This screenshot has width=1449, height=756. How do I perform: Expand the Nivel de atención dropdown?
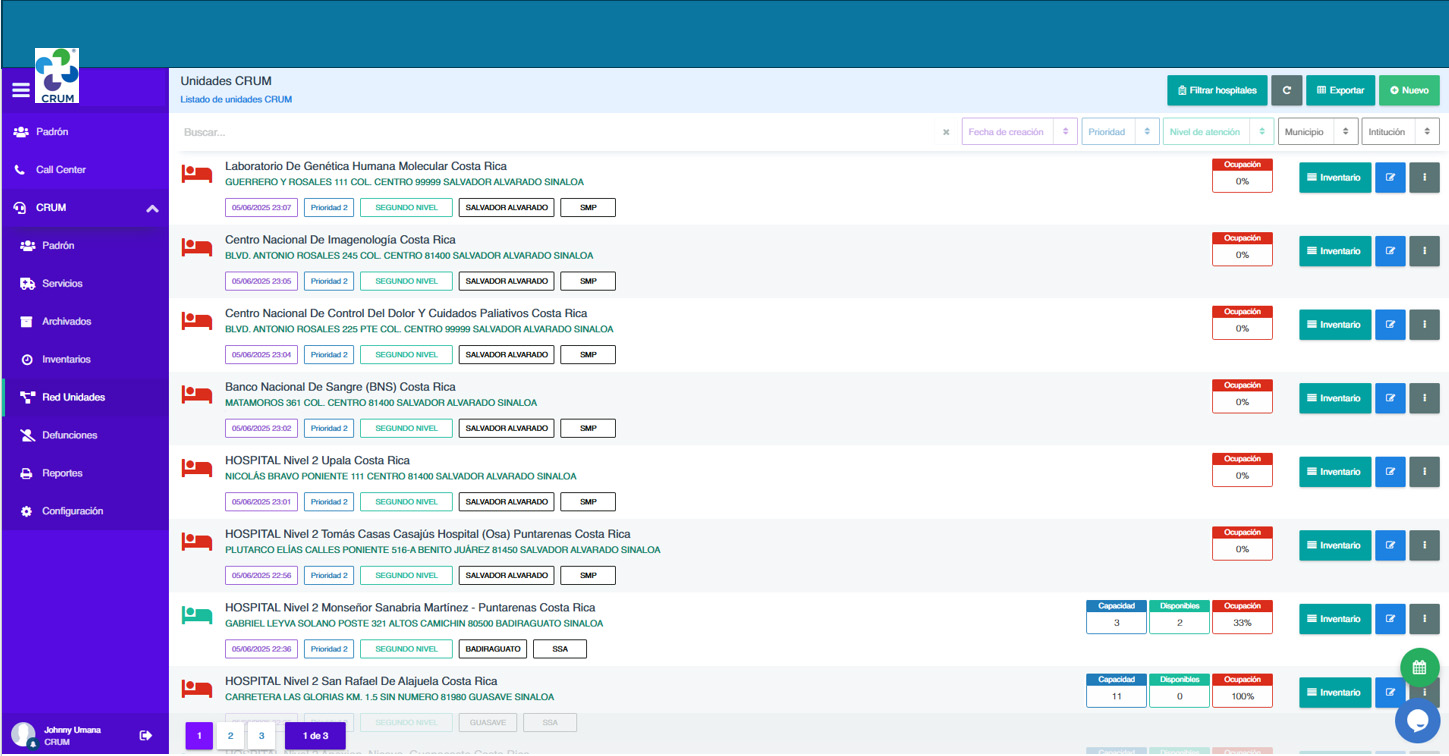1217,132
